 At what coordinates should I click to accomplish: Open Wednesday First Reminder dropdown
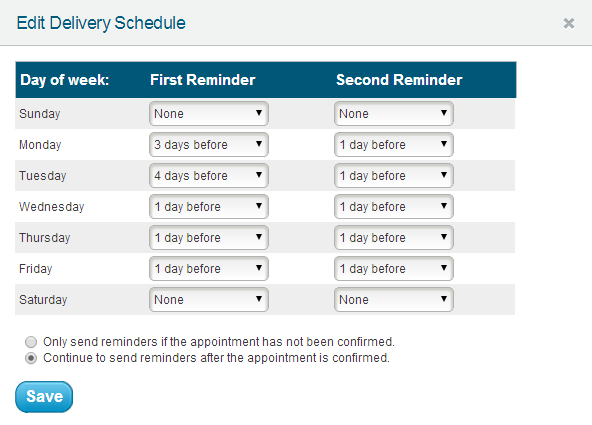[209, 206]
